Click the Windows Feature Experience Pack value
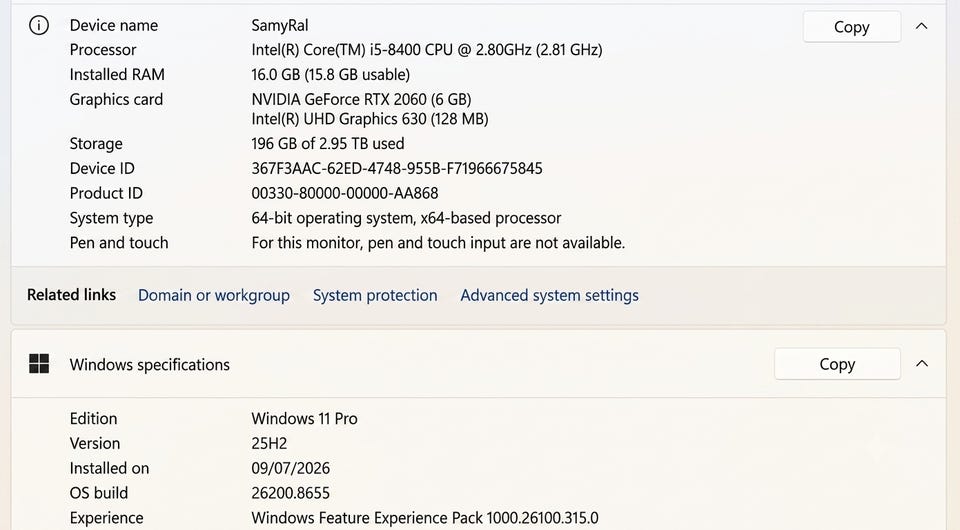The image size is (960, 530). pyautogui.click(x=425, y=518)
